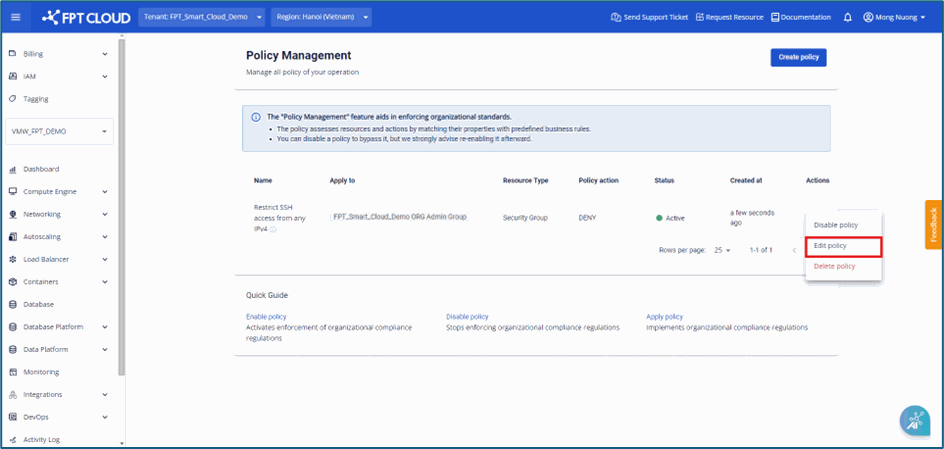
Task: Open the Region Hanoi (Vietnam) dropdown
Action: [321, 17]
